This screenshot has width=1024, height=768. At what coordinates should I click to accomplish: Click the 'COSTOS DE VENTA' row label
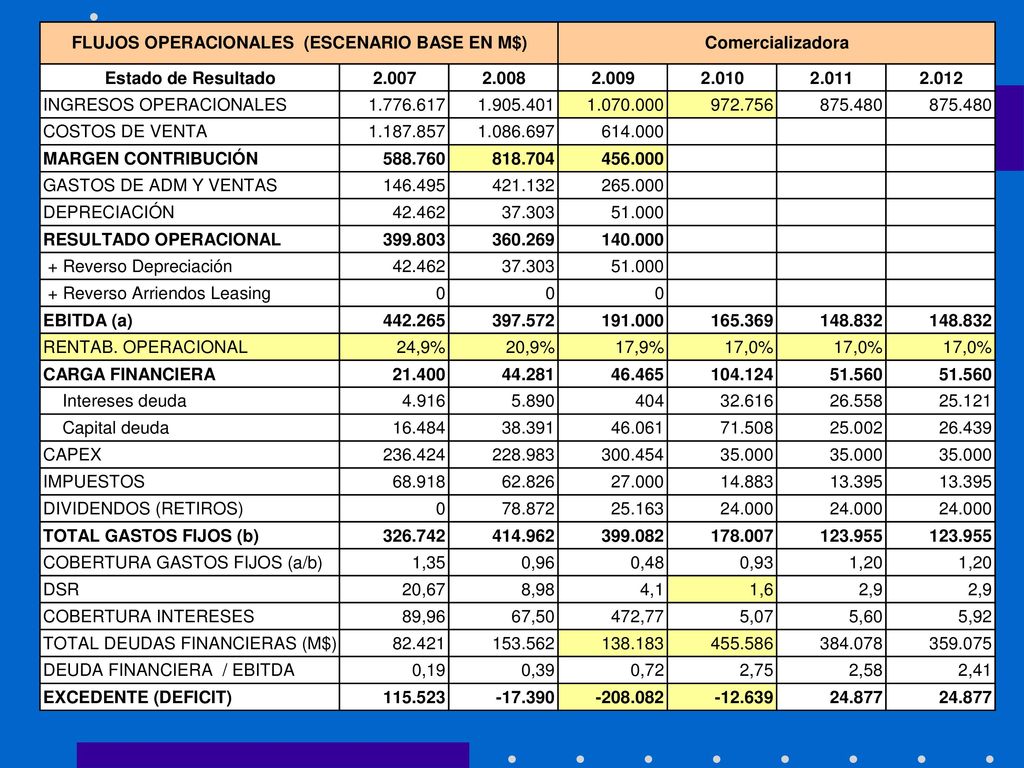125,132
